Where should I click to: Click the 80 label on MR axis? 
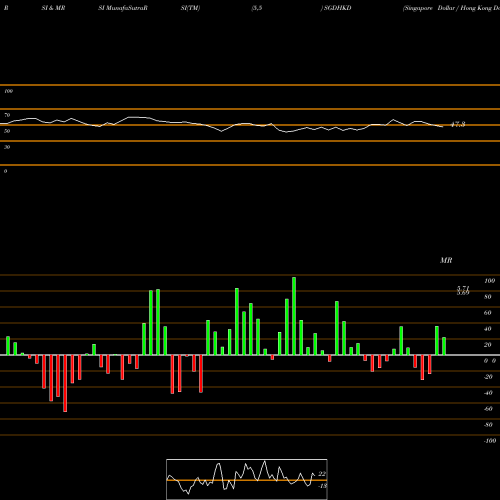tap(488, 297)
